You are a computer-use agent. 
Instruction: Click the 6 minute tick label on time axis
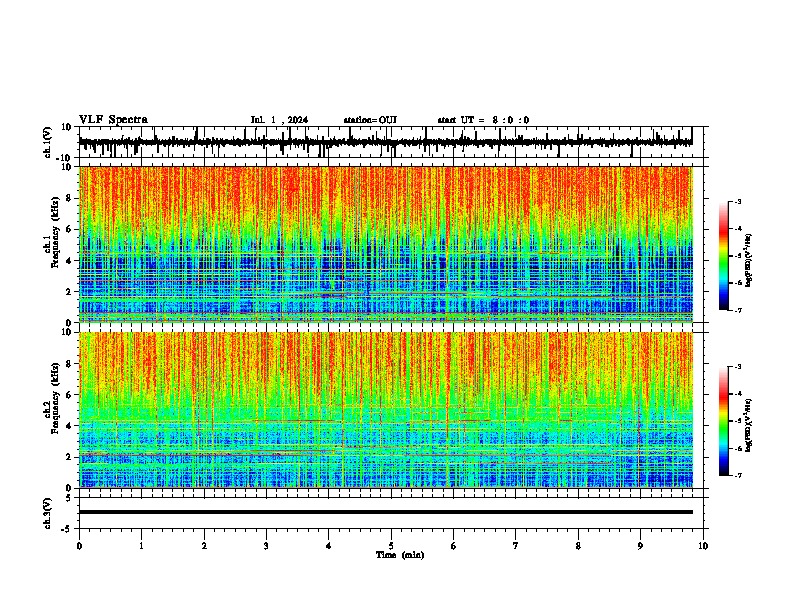coord(454,546)
